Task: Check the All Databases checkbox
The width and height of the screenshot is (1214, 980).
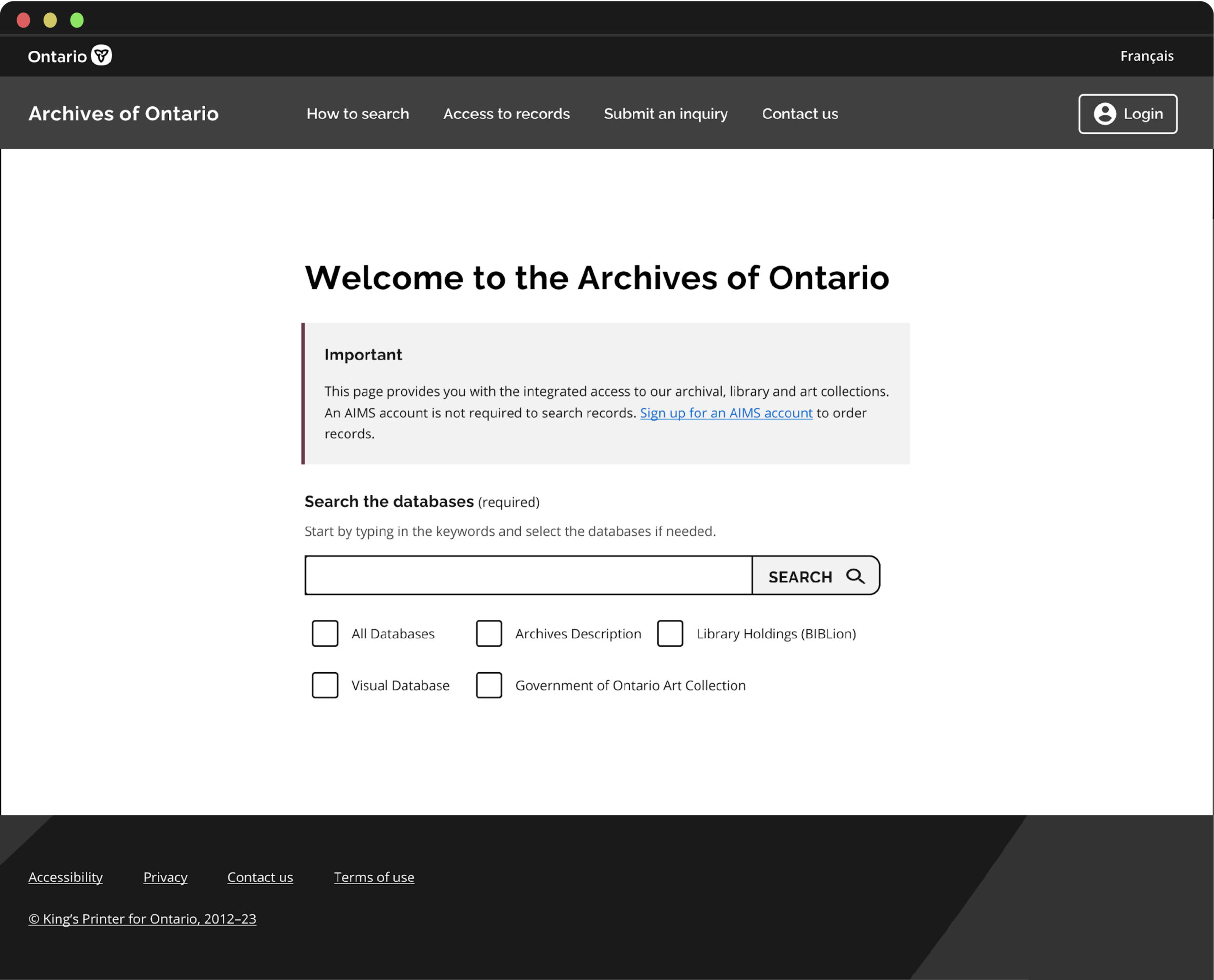Action: (325, 633)
